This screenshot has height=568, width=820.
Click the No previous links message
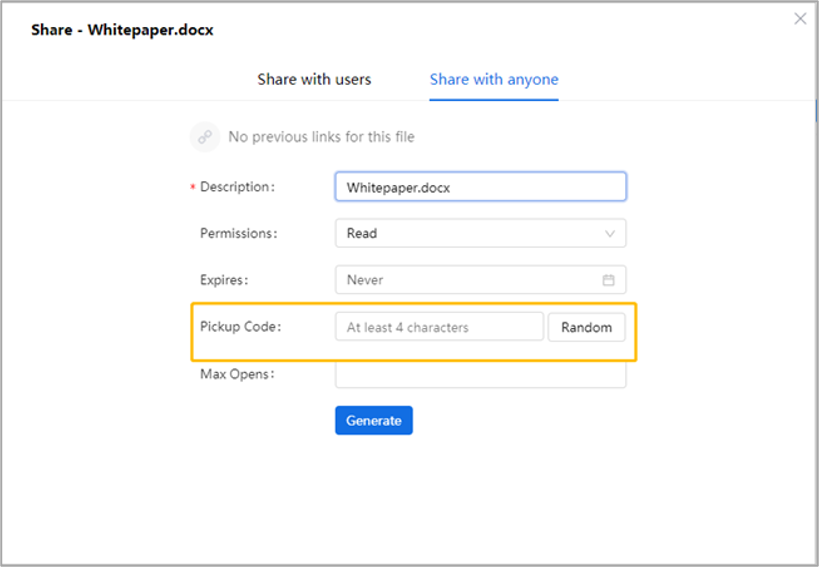point(321,137)
